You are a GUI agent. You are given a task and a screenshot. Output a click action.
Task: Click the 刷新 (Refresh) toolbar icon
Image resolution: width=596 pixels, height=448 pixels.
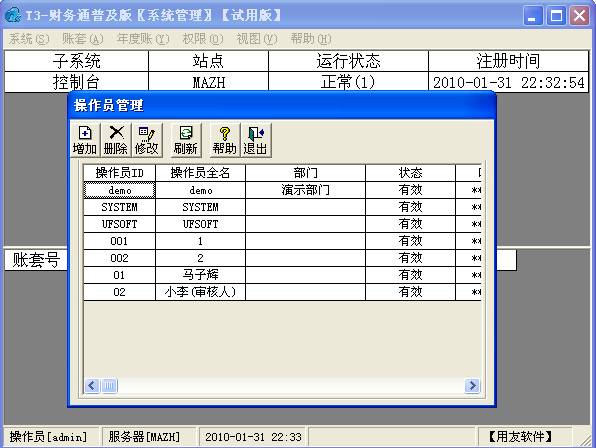[185, 140]
